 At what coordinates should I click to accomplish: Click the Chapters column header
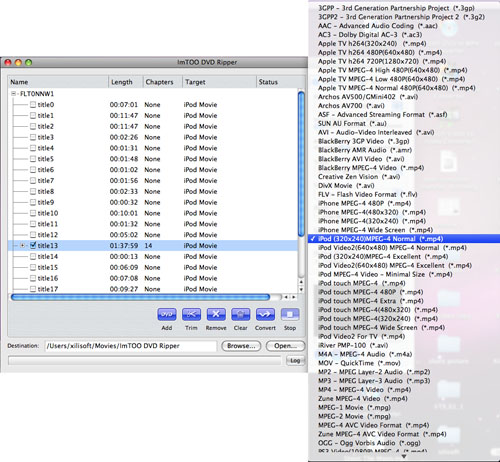163,82
